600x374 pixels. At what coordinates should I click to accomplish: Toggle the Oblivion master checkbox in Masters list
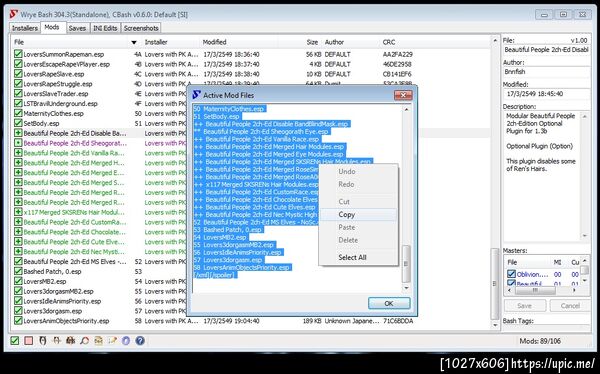(x=511, y=274)
